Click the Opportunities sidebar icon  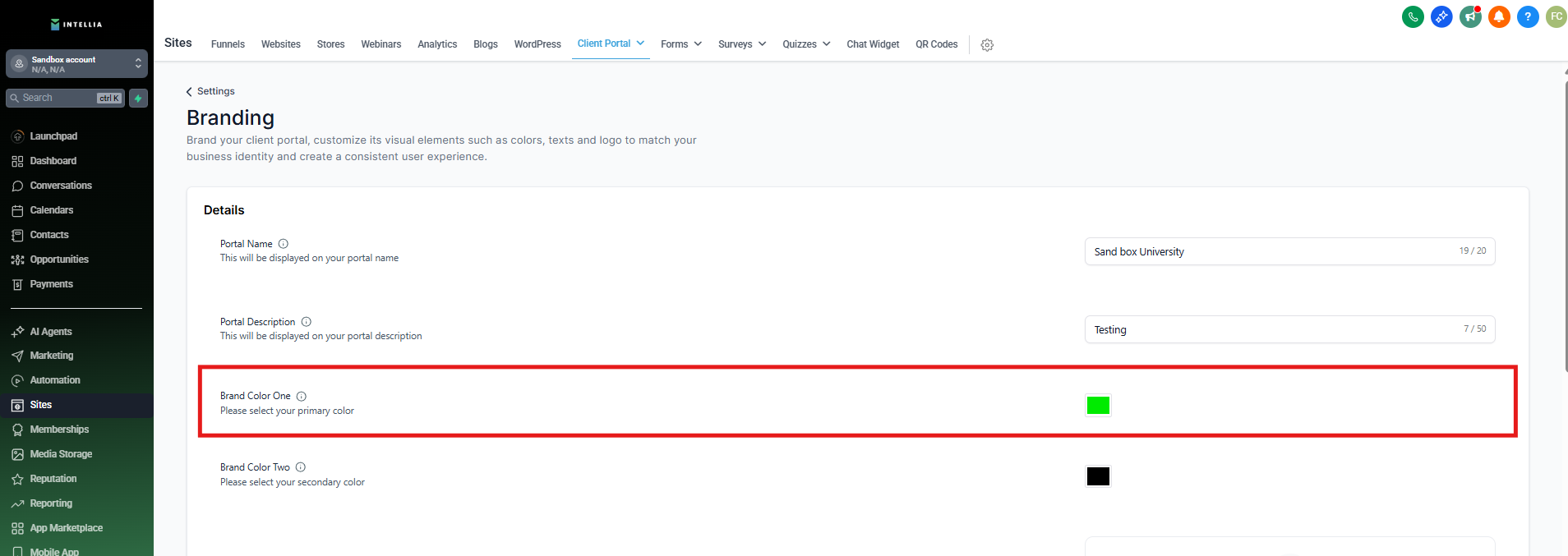point(17,260)
